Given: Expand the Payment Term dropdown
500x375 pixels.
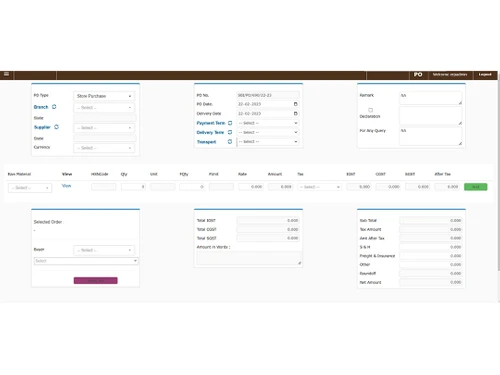Looking at the screenshot, I should (x=268, y=123).
